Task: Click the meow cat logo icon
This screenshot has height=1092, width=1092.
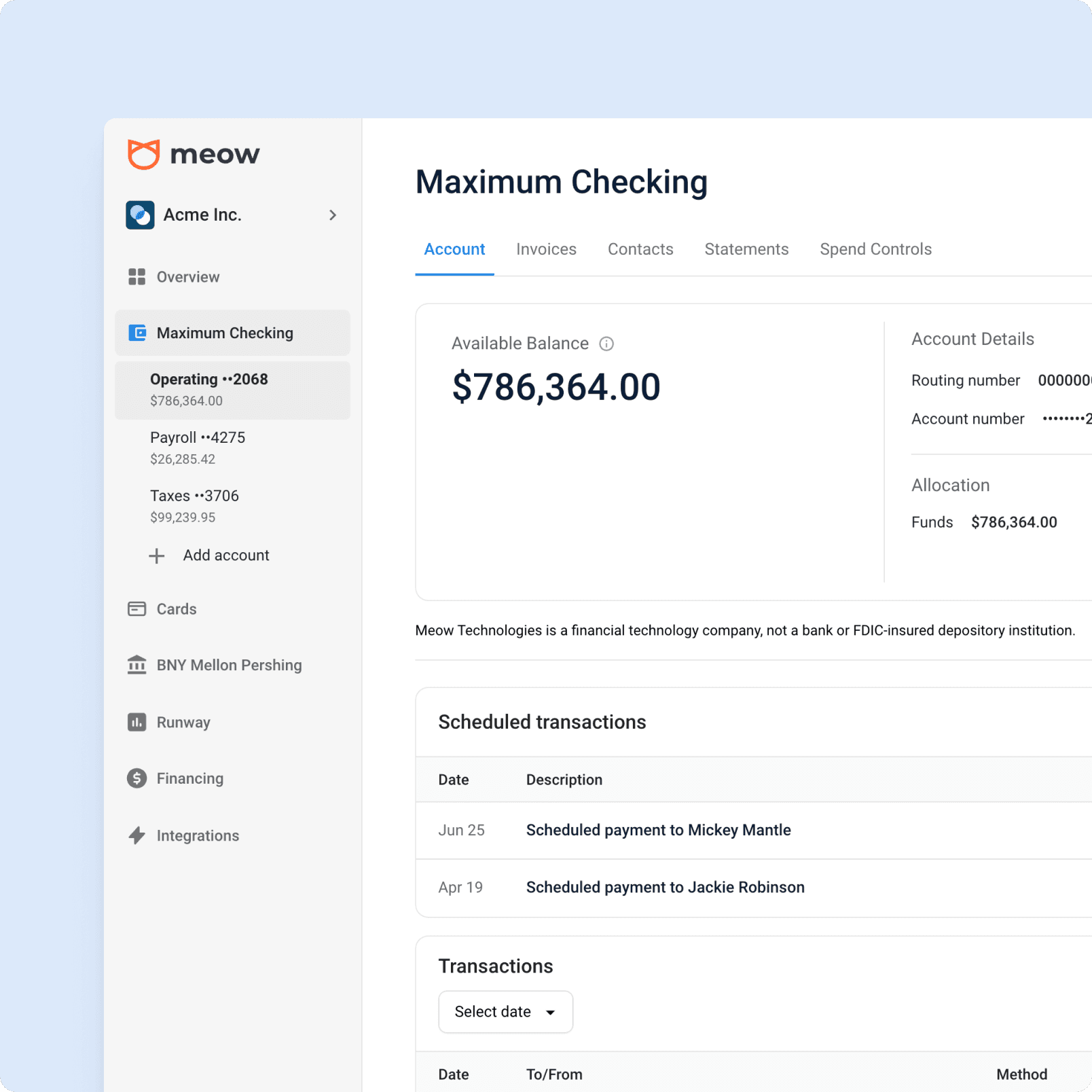Action: (143, 154)
